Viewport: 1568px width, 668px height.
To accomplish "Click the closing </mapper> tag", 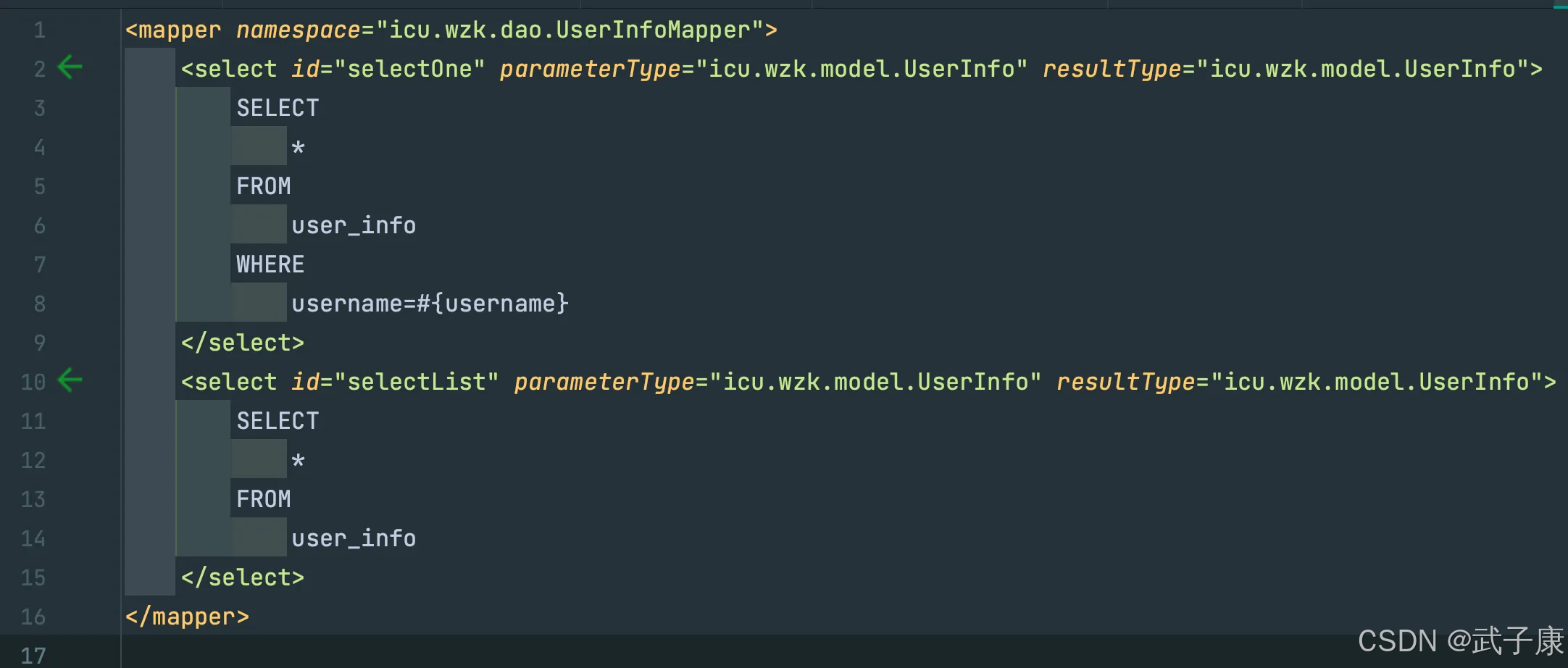I will tap(187, 617).
